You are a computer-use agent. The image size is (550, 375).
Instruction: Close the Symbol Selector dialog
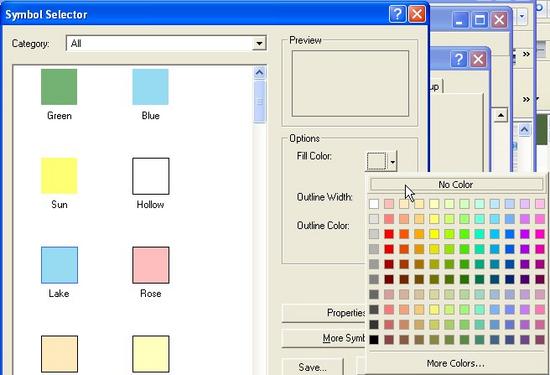tap(417, 14)
